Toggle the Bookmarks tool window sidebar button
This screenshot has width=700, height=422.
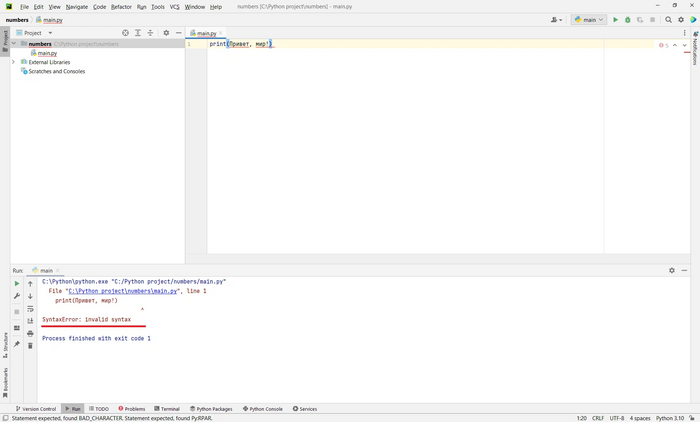pos(4,379)
